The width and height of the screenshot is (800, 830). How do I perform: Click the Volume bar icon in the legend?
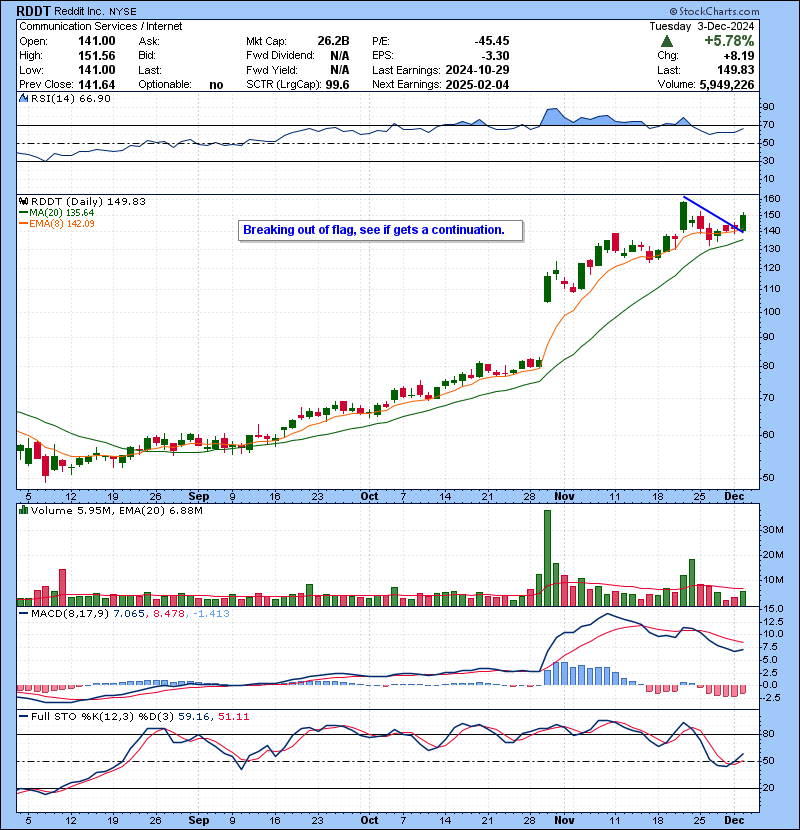click(x=23, y=510)
